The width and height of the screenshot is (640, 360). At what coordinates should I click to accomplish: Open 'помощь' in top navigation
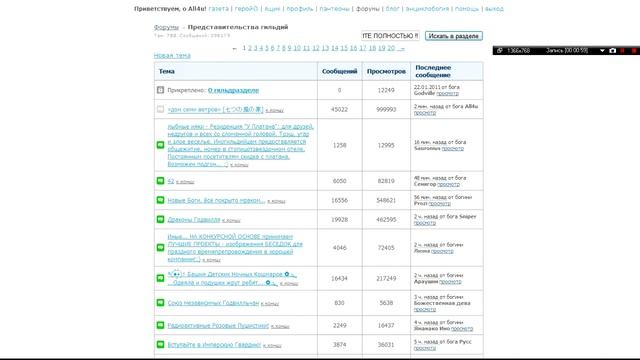[x=467, y=9]
